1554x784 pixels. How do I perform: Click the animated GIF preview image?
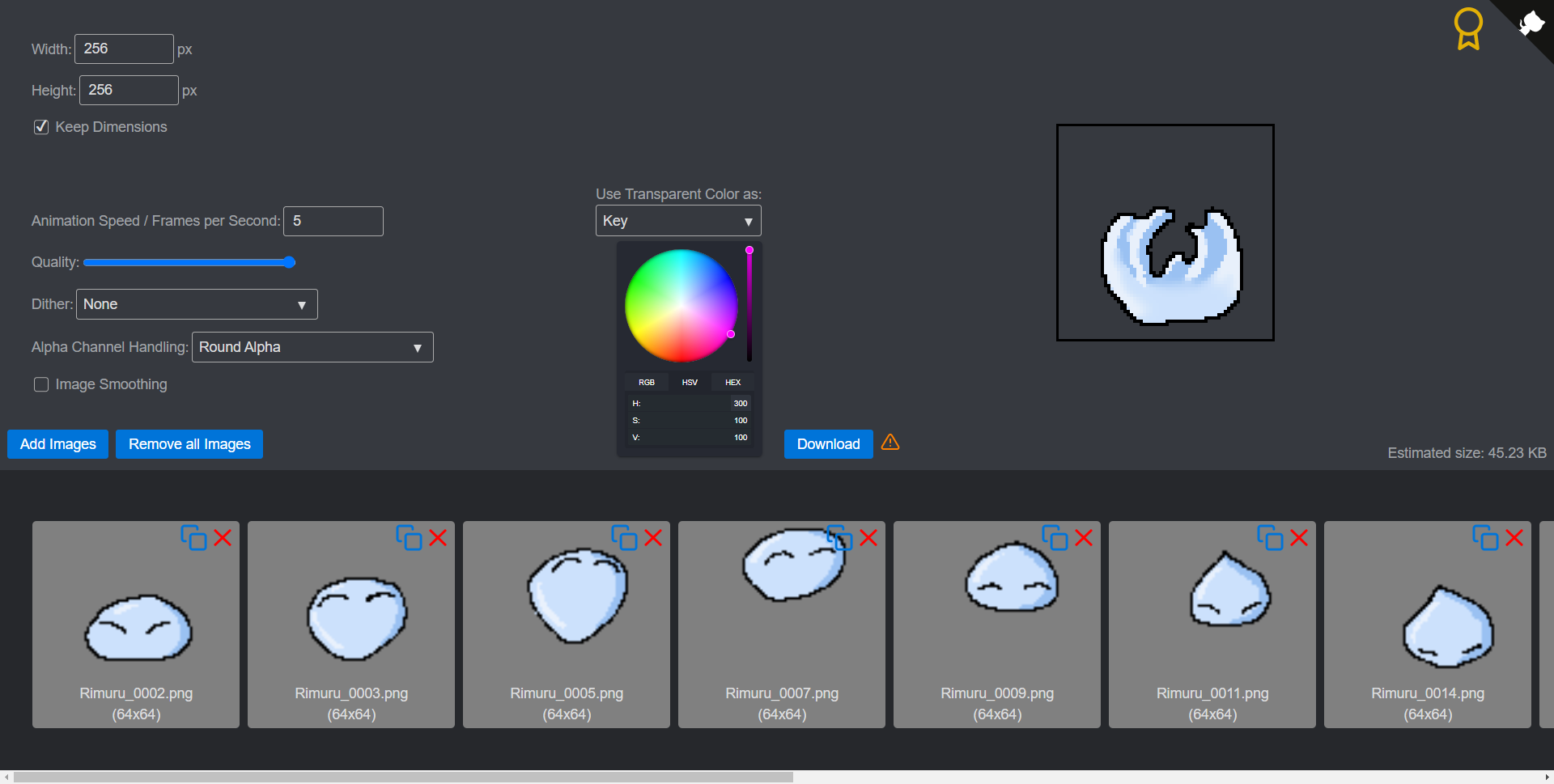pyautogui.click(x=1165, y=233)
